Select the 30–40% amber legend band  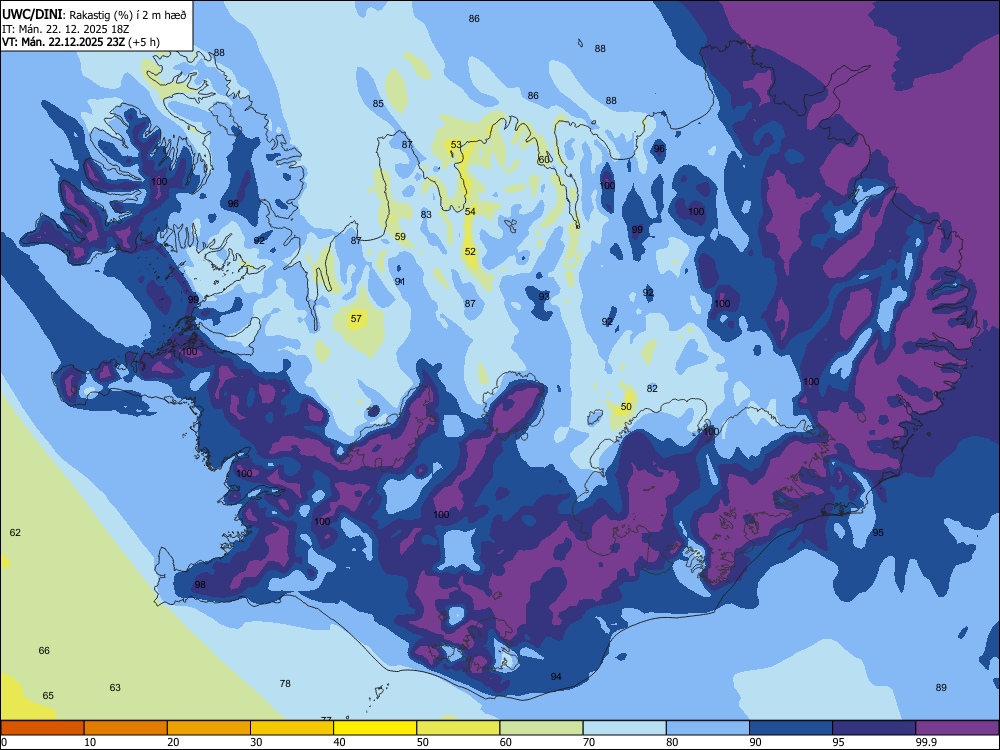click(292, 728)
